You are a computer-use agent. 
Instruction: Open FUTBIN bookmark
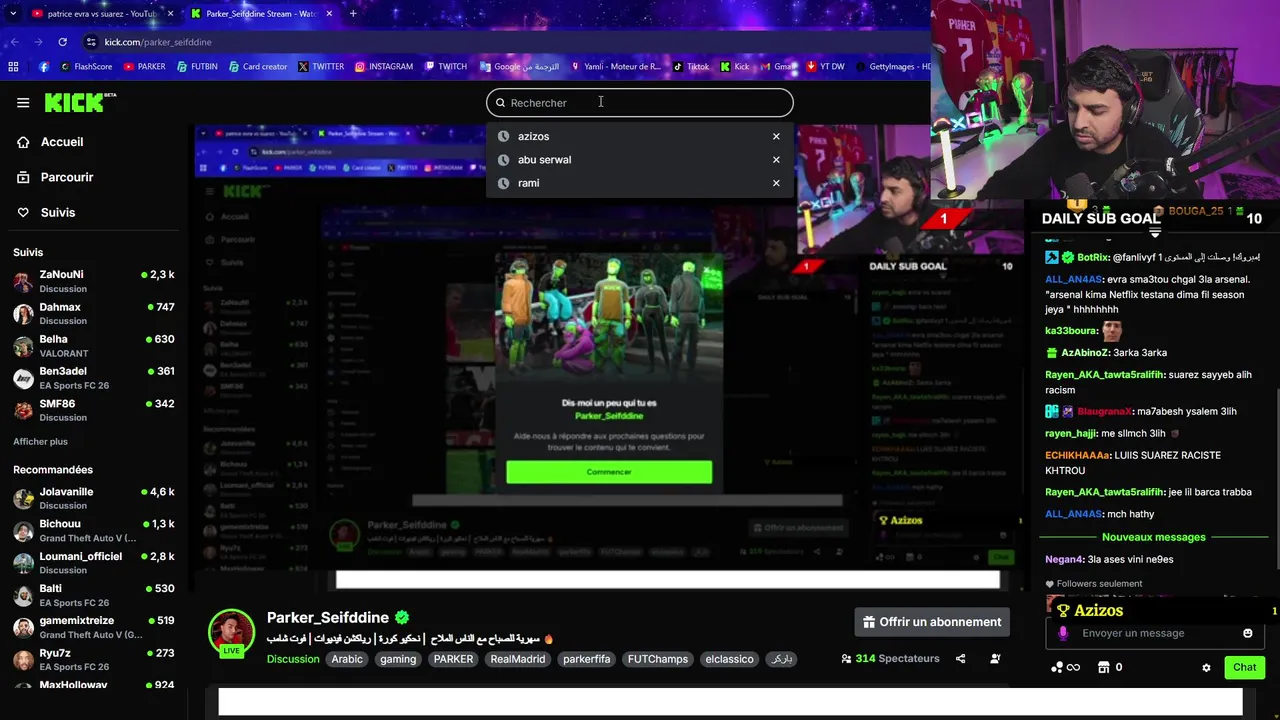[x=197, y=67]
